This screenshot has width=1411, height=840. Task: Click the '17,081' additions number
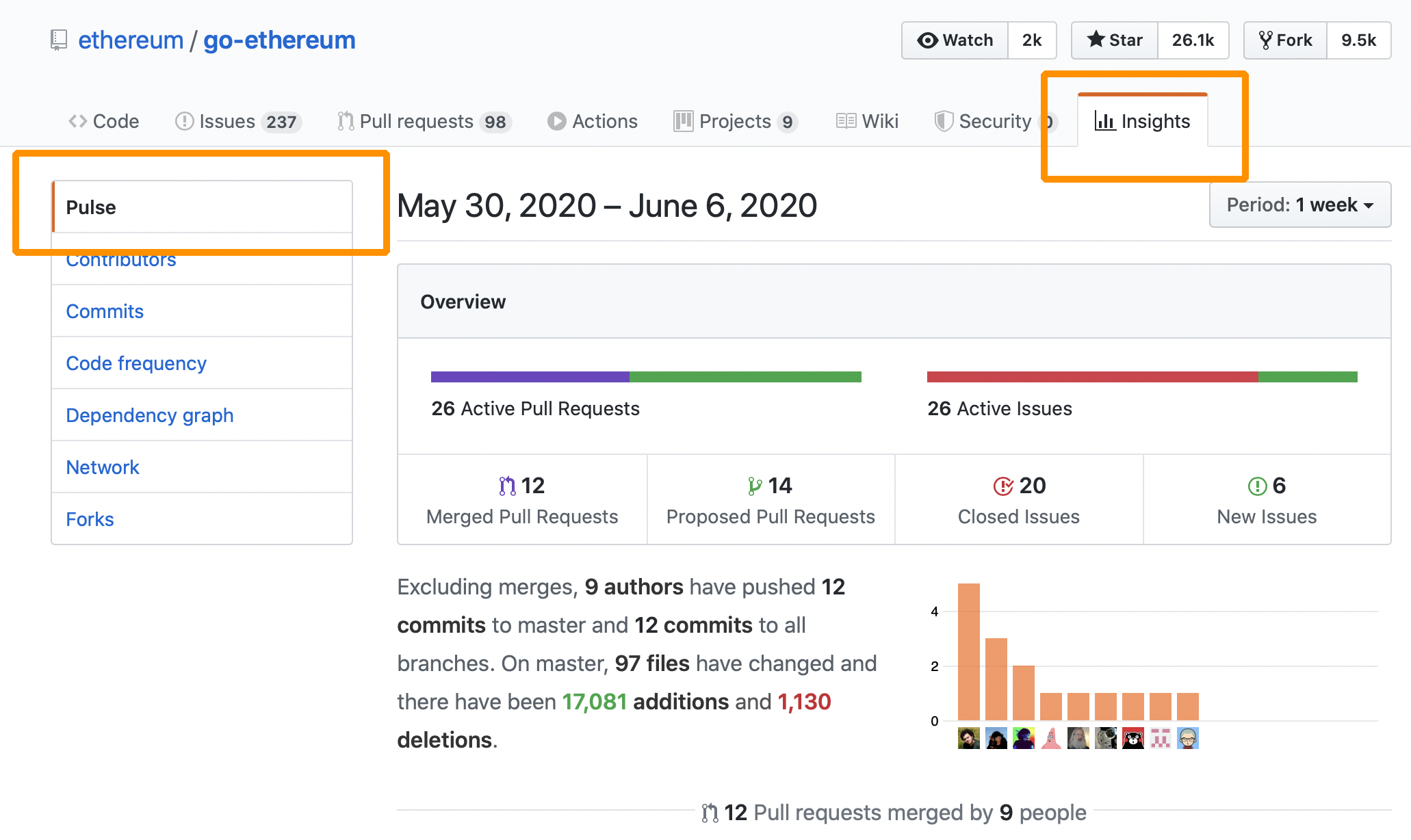tap(595, 702)
